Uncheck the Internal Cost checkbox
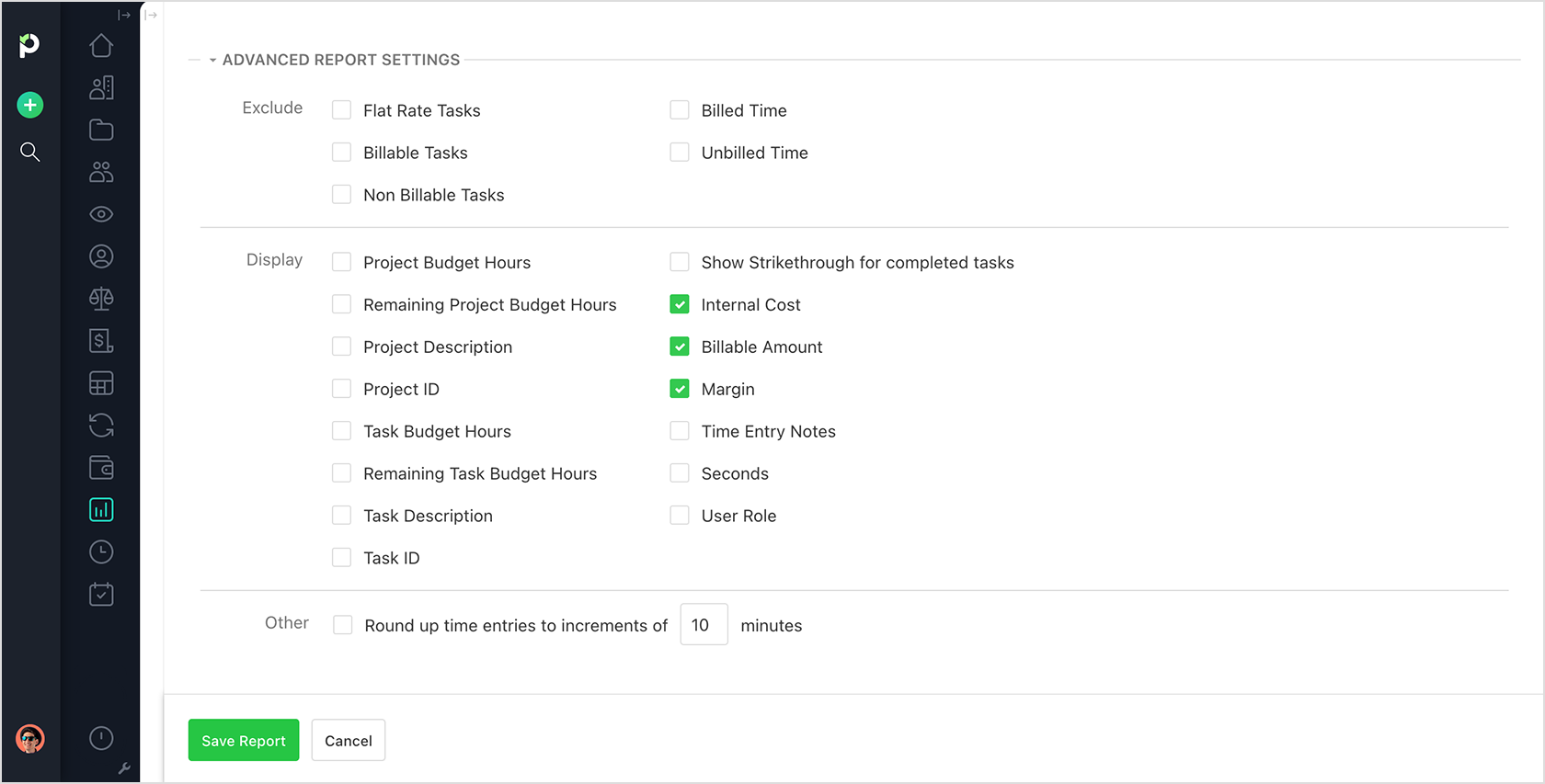Viewport: 1545px width, 784px height. [x=680, y=304]
